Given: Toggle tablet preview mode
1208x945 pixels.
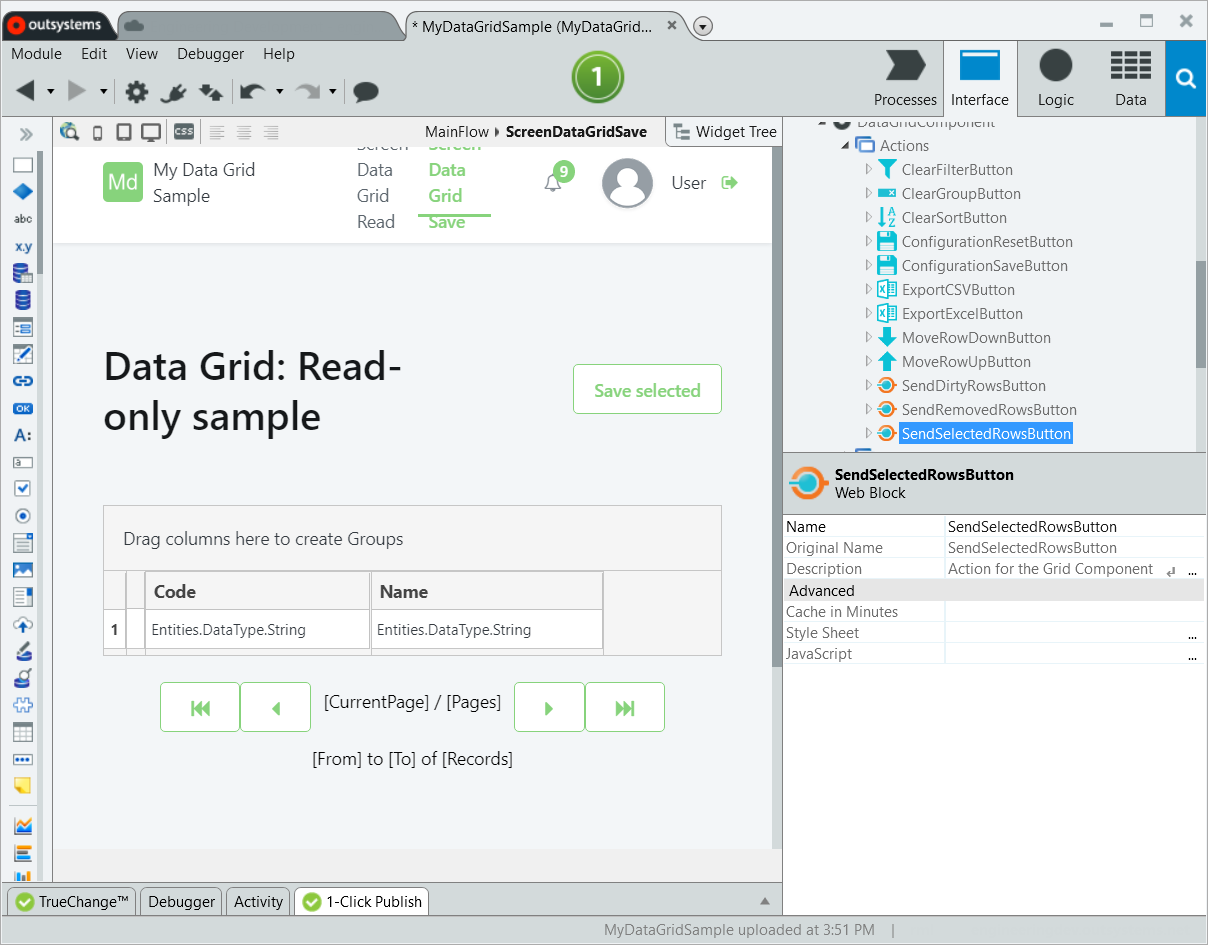Looking at the screenshot, I should (123, 131).
